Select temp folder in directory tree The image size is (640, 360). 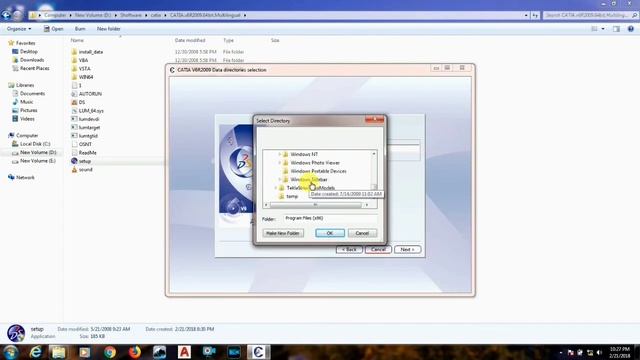point(292,196)
